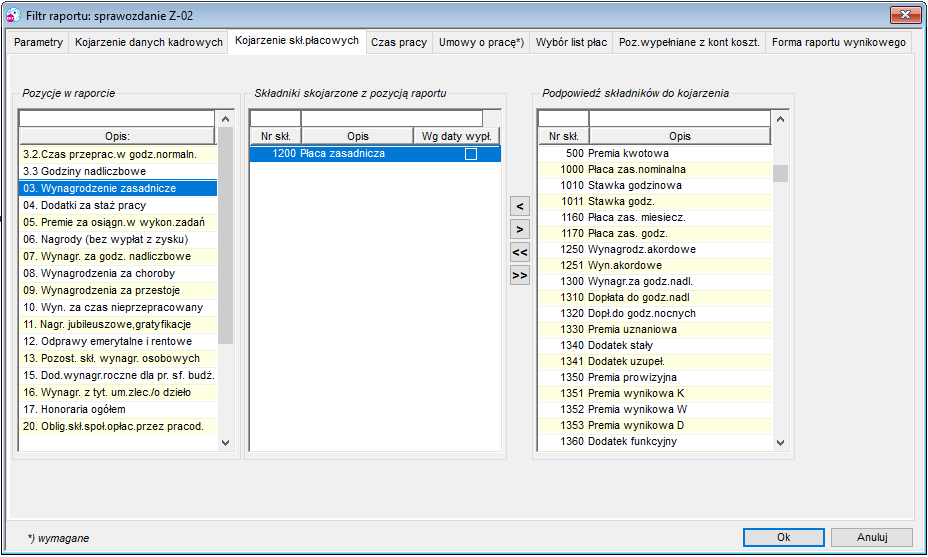The height and width of the screenshot is (557, 928).
Task: Open Poz.wypełniane z kont koszt. tab
Action: pos(689,43)
